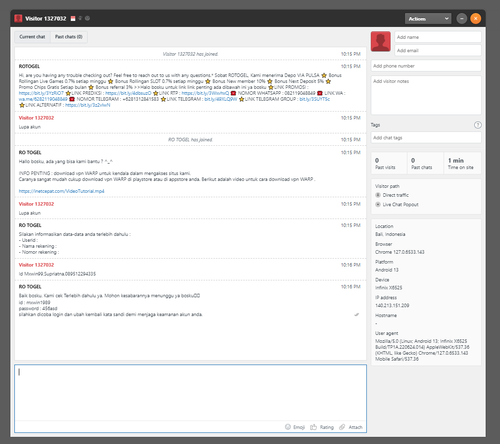Image resolution: width=500 pixels, height=444 pixels.
Task: Open the wa.me WhatsApp link
Action: click(x=43, y=99)
